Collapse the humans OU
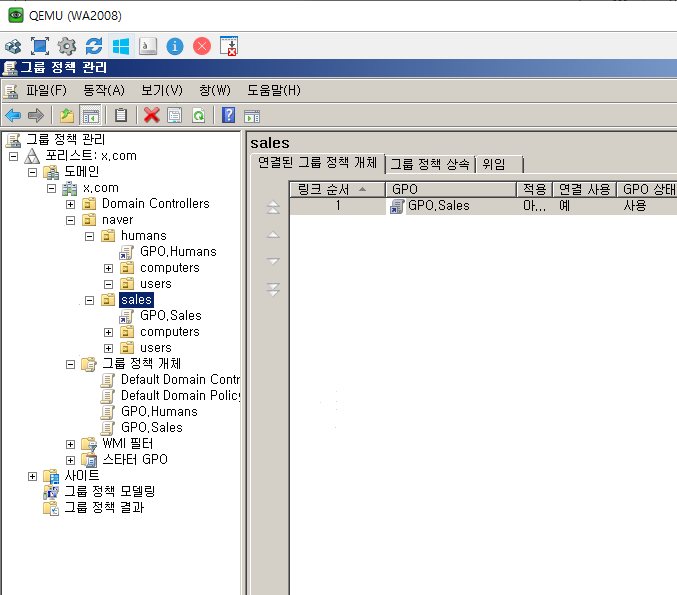The height and width of the screenshot is (595, 677). (89, 236)
